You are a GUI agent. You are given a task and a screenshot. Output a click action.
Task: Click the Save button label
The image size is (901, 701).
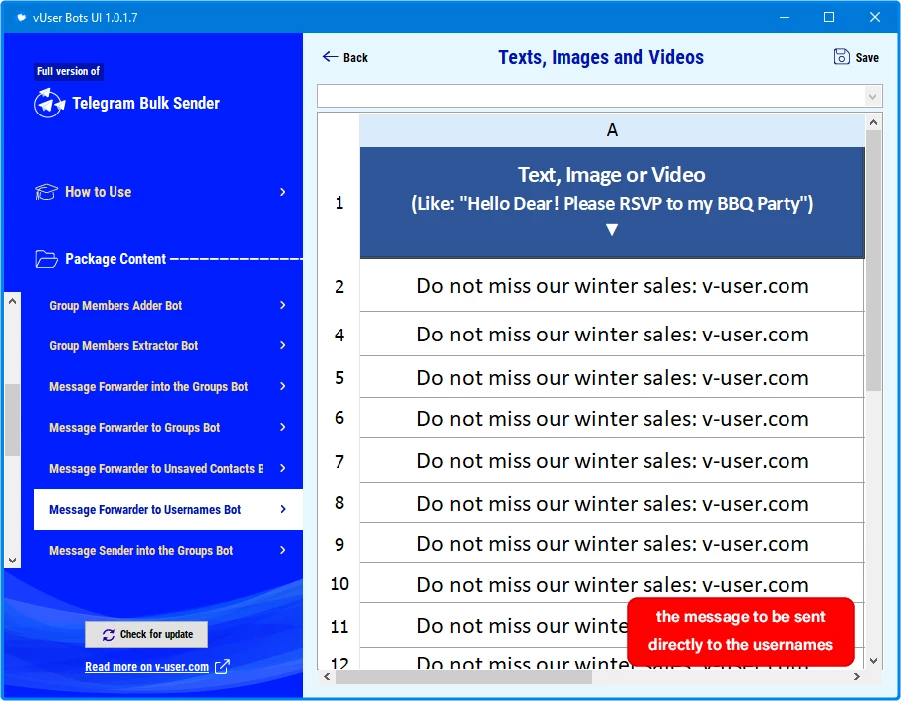(867, 57)
